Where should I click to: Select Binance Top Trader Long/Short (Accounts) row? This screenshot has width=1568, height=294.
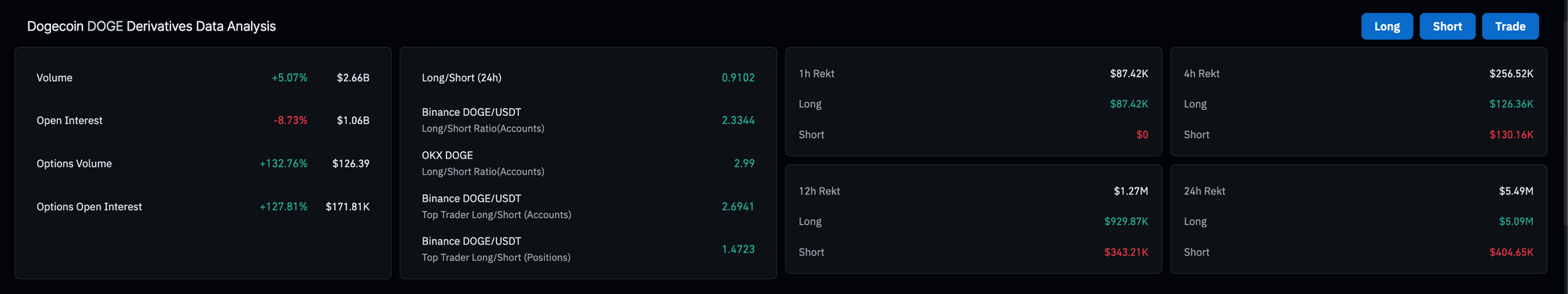pyautogui.click(x=588, y=206)
